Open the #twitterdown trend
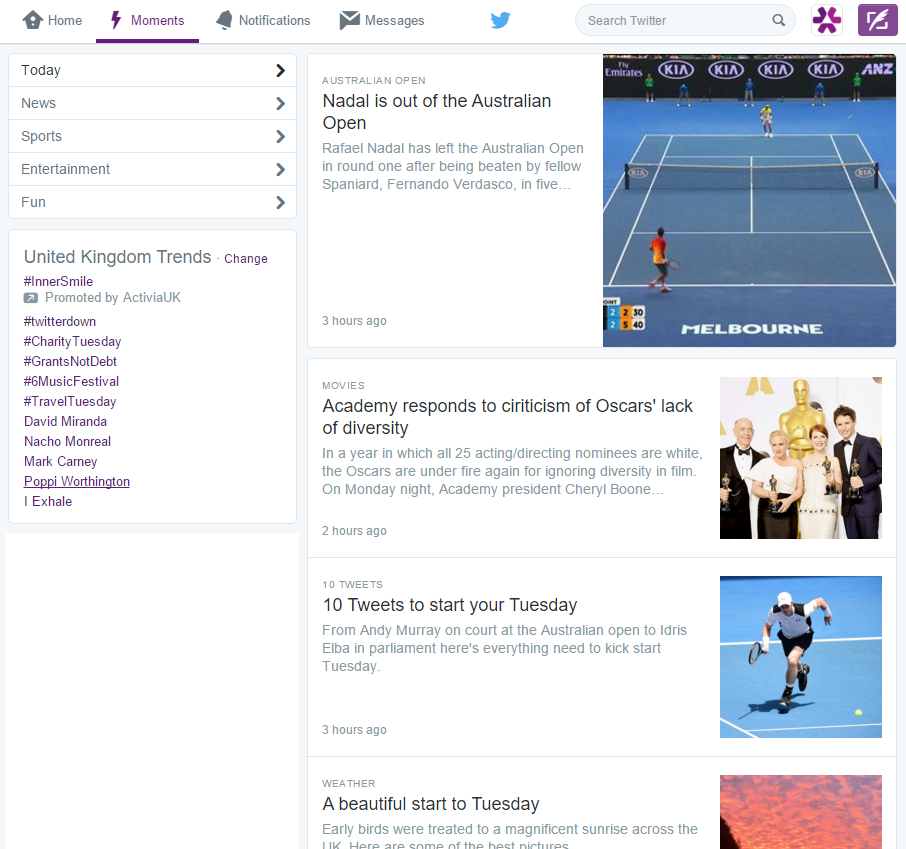 click(60, 321)
